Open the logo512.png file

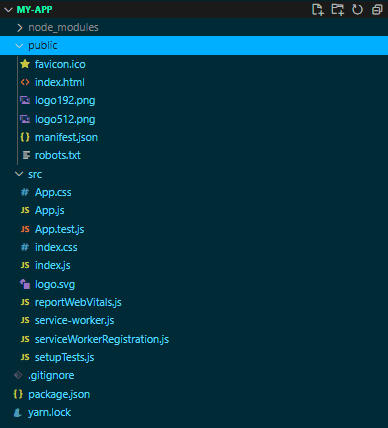[65, 120]
